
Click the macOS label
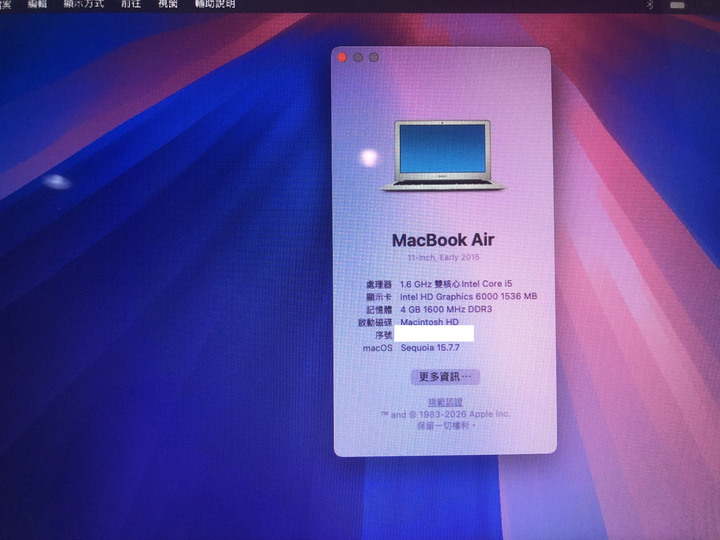(x=377, y=348)
